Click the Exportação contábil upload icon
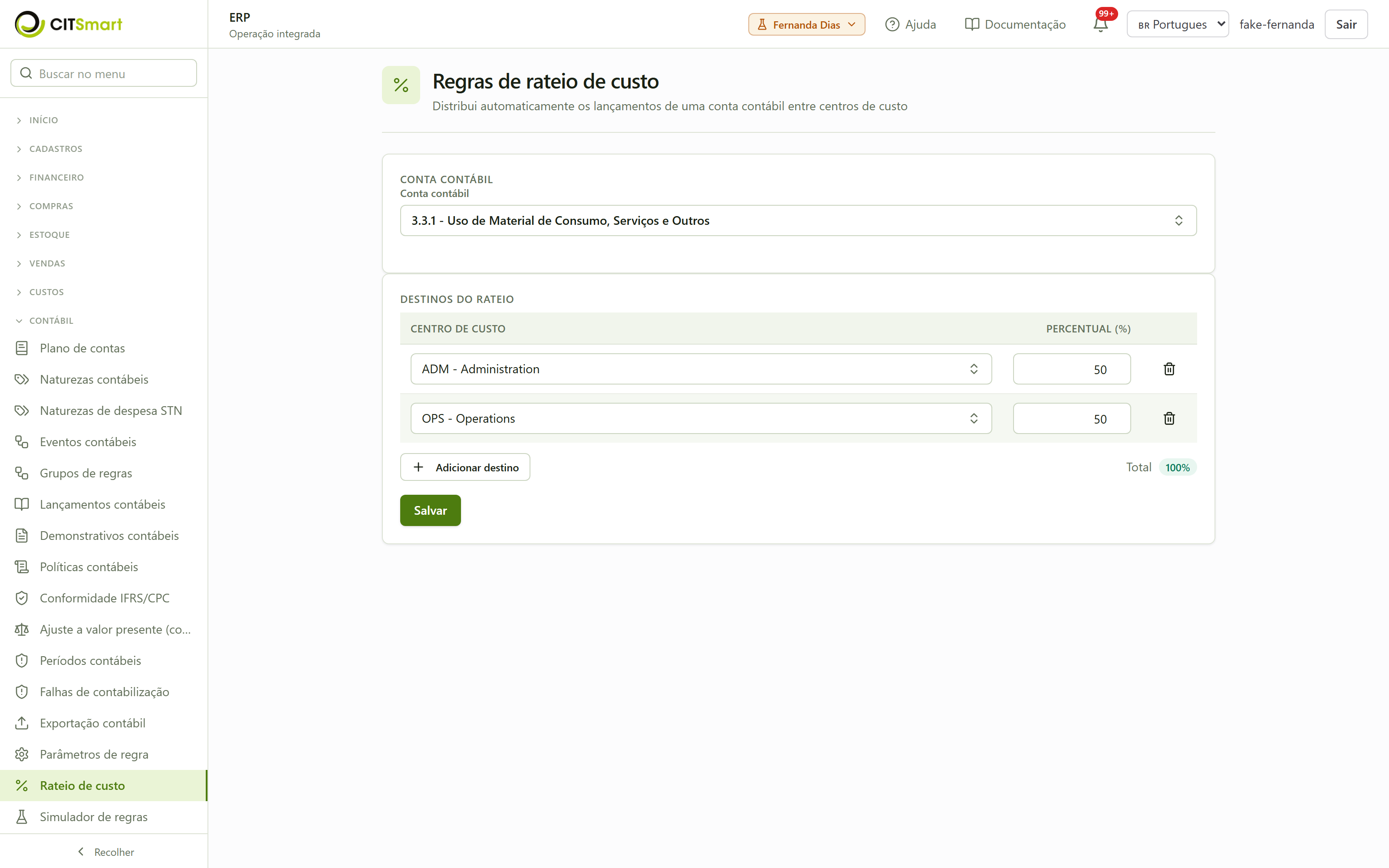The height and width of the screenshot is (868, 1389). click(22, 723)
